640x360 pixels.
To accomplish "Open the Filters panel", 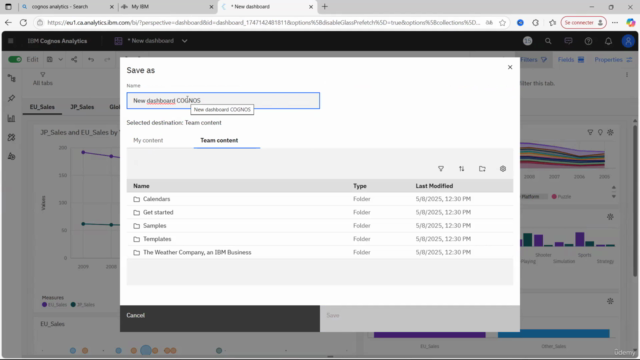I will [533, 60].
